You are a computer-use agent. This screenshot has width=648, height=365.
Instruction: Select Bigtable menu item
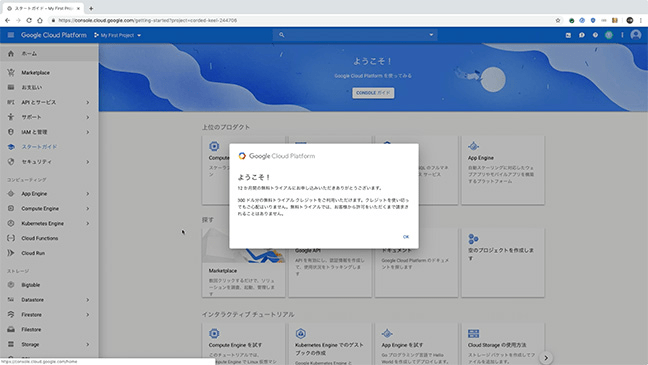[49, 285]
